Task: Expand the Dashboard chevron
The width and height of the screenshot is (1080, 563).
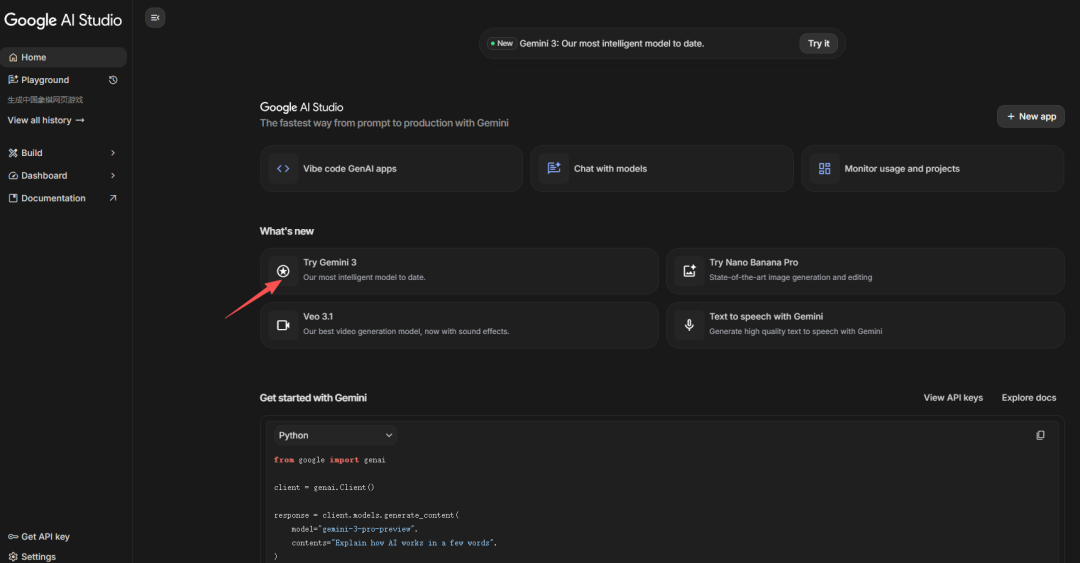Action: [x=113, y=176]
